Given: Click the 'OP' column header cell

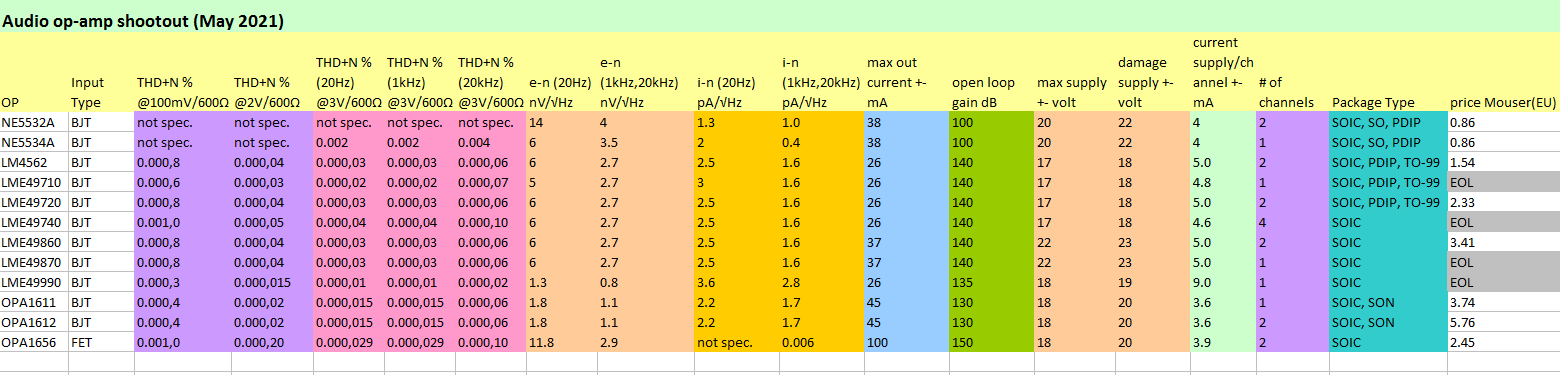Looking at the screenshot, I should coord(34,71).
